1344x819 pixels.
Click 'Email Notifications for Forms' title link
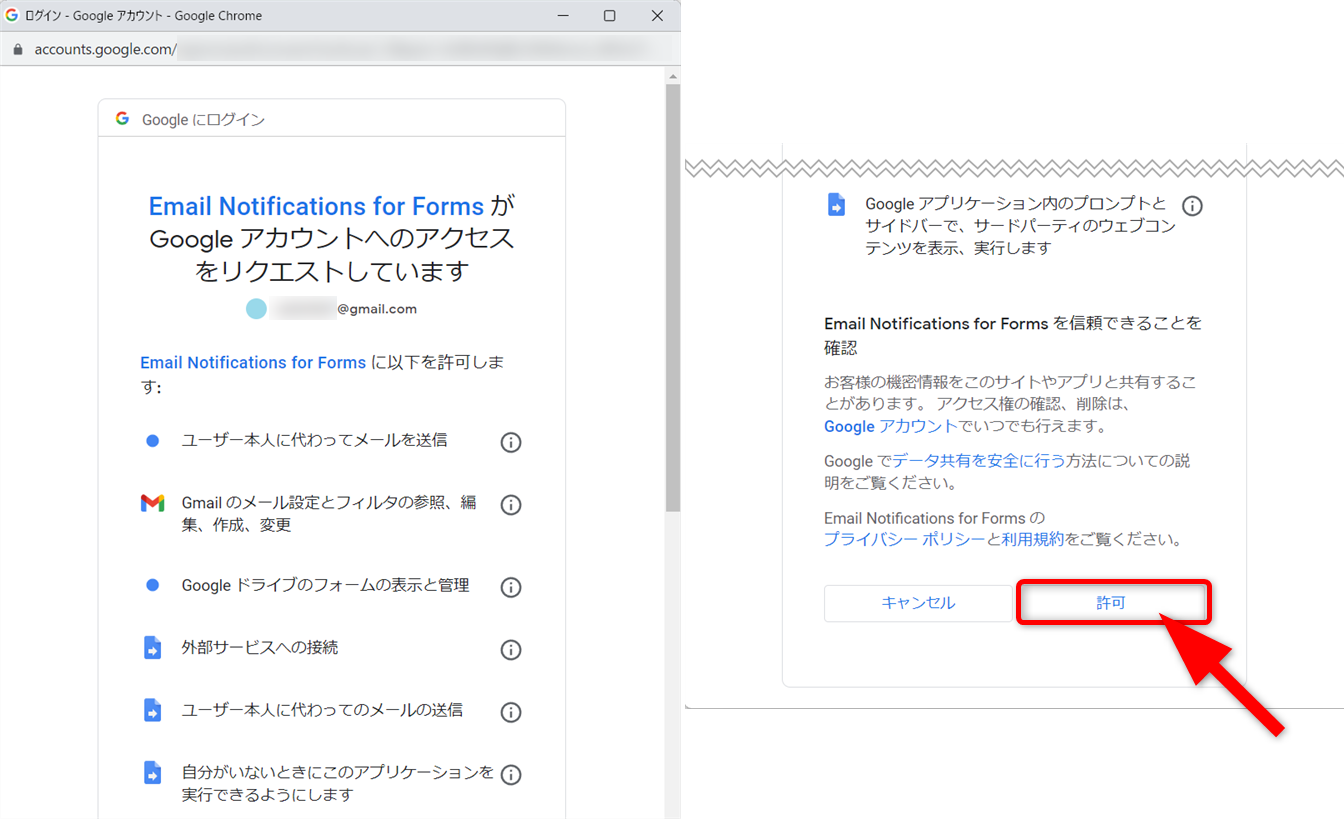[x=316, y=207]
